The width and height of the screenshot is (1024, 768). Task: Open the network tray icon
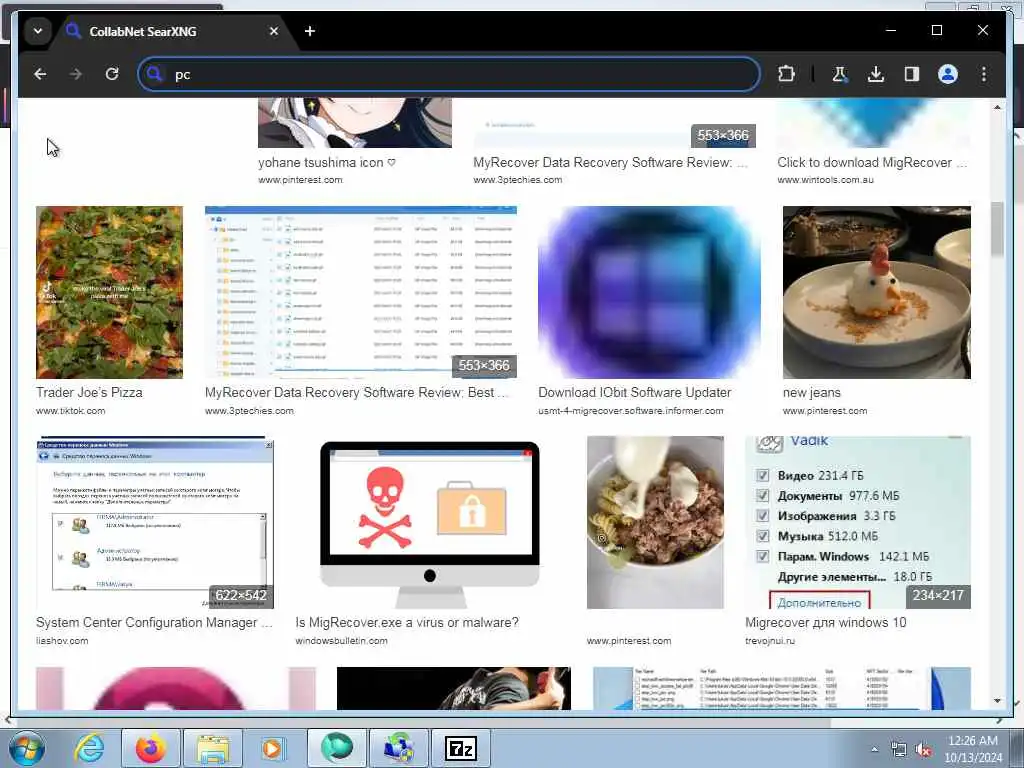(x=899, y=750)
